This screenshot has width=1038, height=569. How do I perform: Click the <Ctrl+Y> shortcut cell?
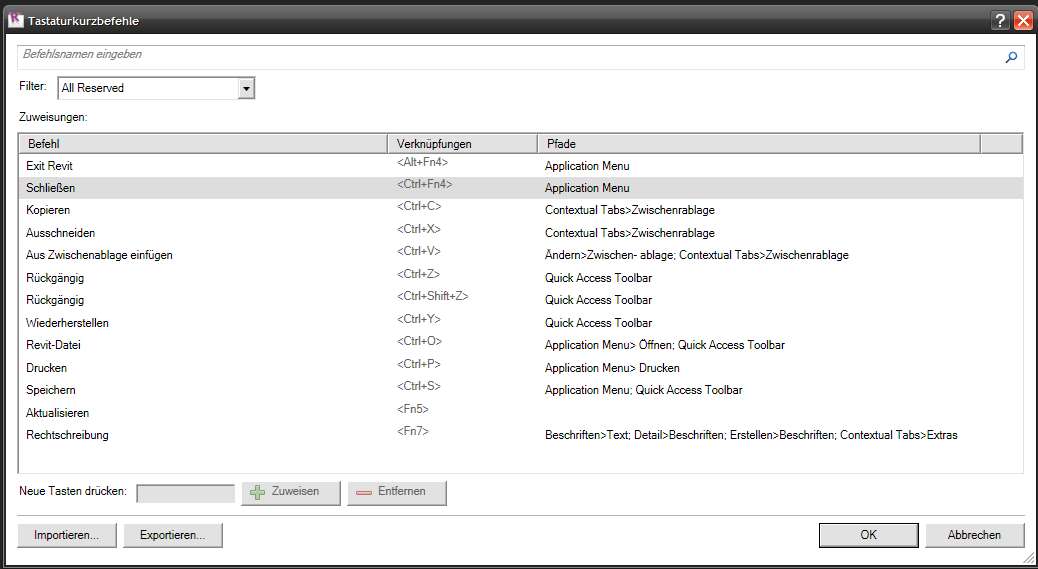click(418, 319)
